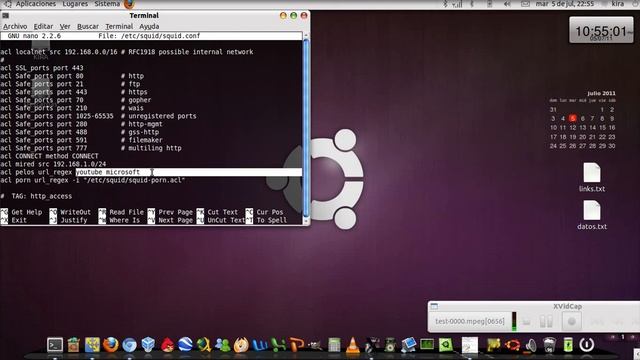Open the links.txt desktop file
Screen dimensions: 640x360
tap(592, 178)
